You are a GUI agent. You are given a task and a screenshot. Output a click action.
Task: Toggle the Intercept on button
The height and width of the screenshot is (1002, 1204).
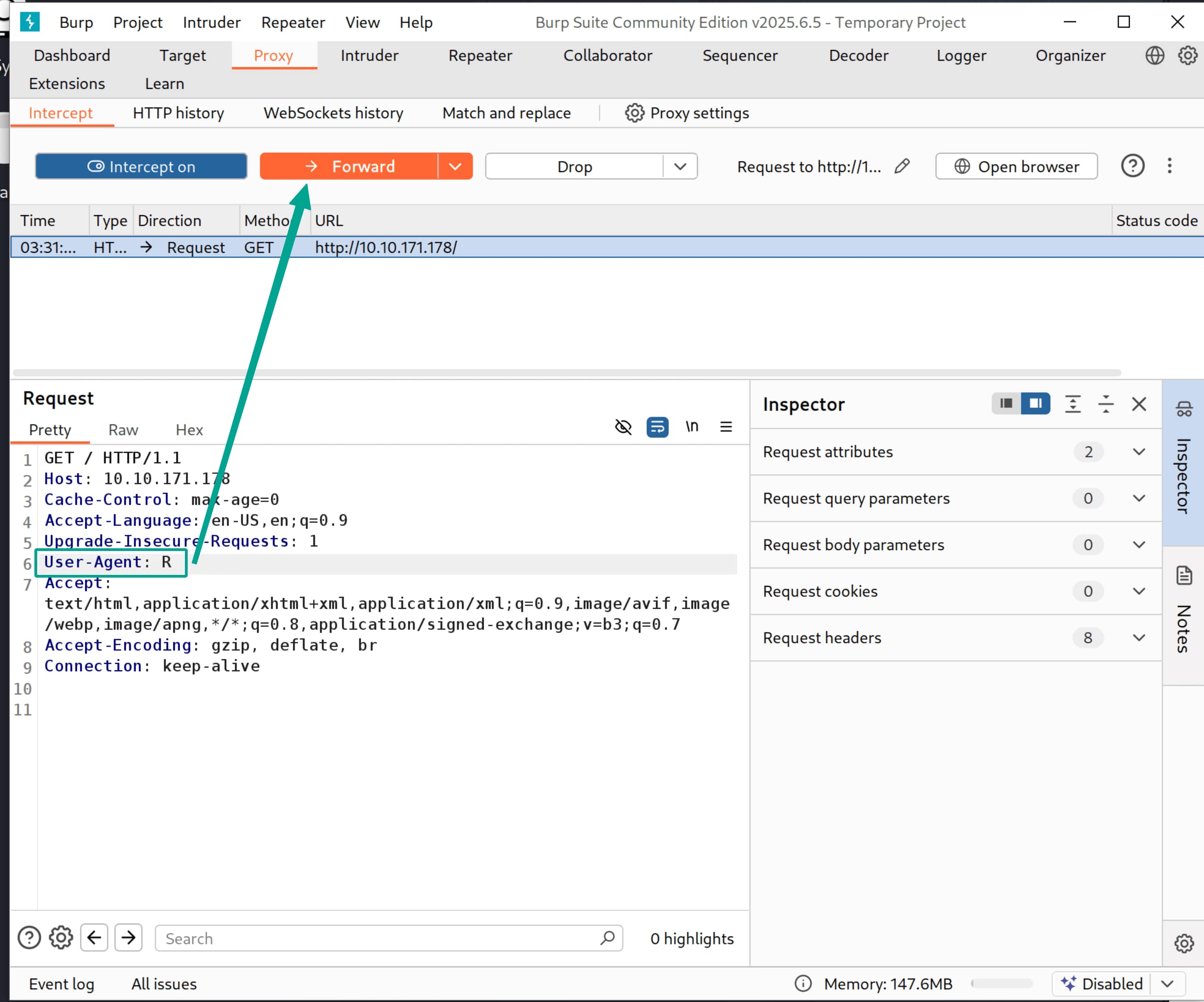pos(141,166)
